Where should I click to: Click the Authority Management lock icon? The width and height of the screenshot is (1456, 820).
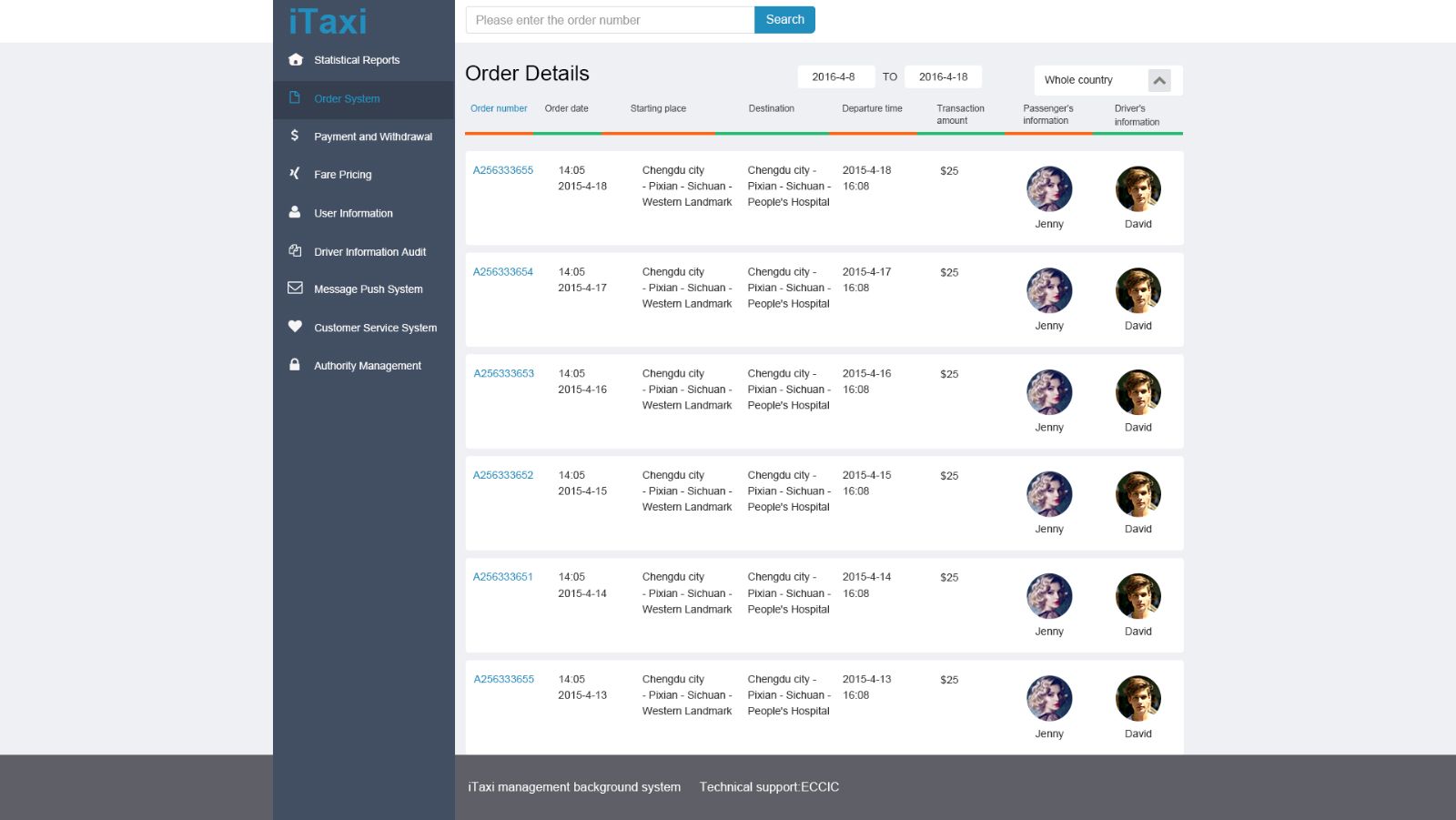295,365
